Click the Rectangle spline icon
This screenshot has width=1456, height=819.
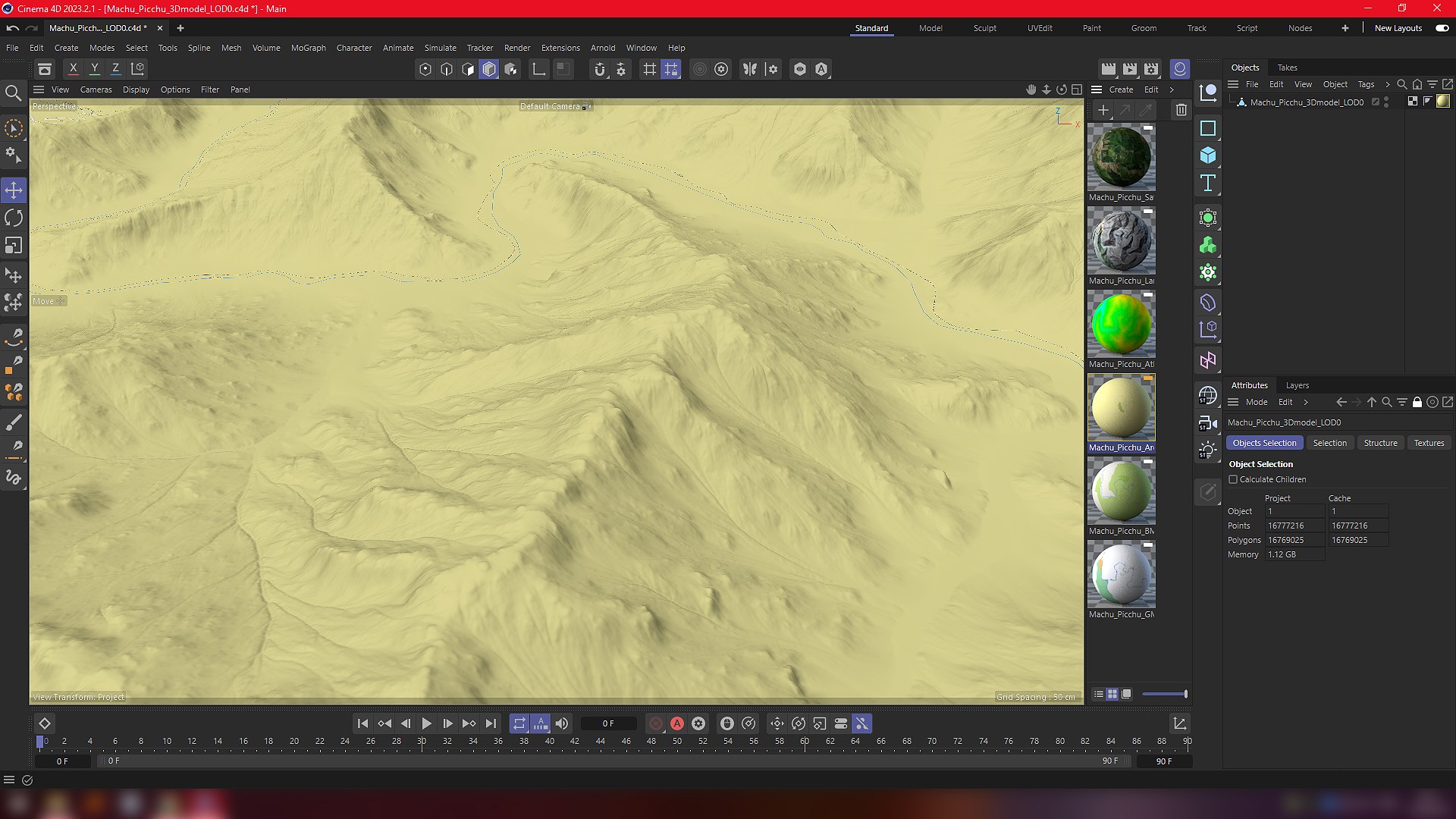1208,128
